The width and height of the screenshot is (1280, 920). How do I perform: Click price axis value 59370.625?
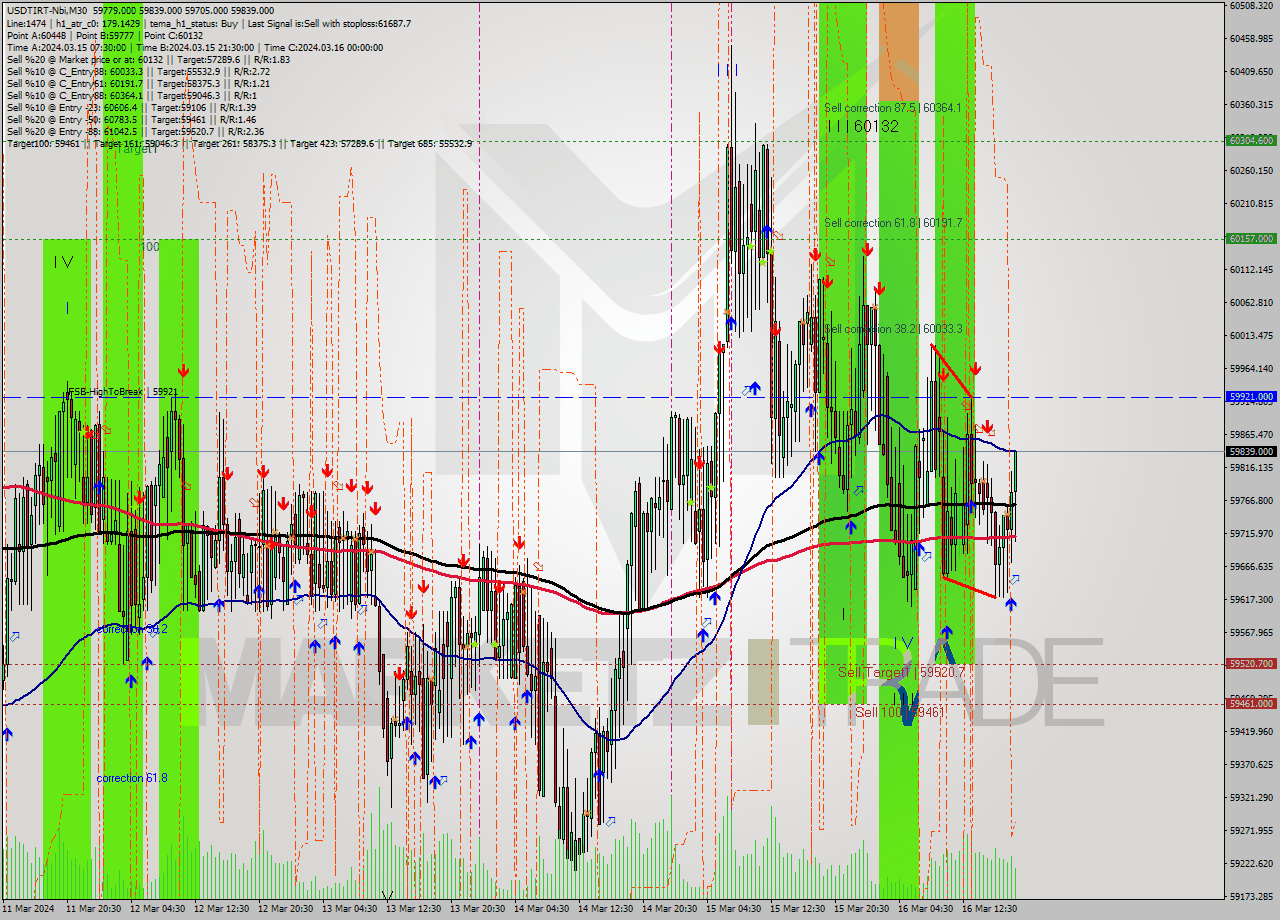pos(1251,764)
